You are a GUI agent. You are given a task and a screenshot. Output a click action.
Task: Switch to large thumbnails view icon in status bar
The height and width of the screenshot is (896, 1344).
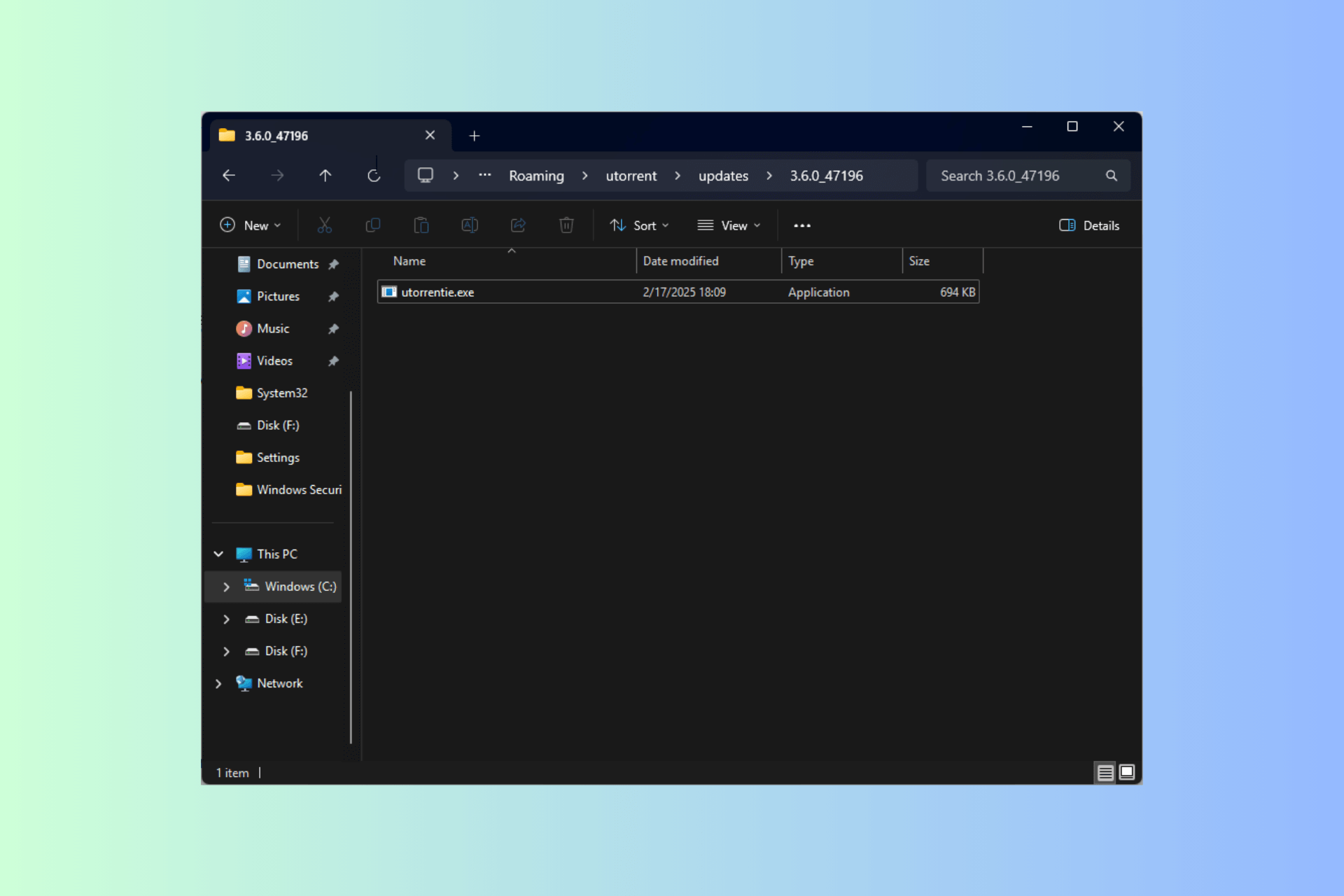1127,772
